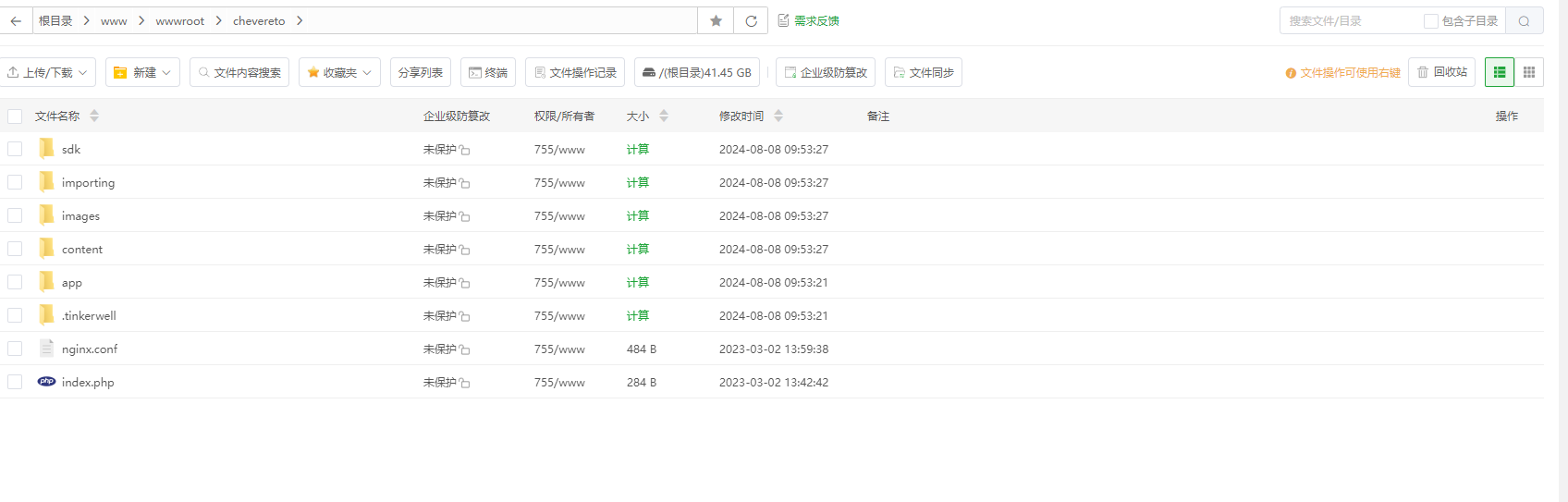Click the lock icon for index.php
The width and height of the screenshot is (1568, 502).
pyautogui.click(x=465, y=384)
